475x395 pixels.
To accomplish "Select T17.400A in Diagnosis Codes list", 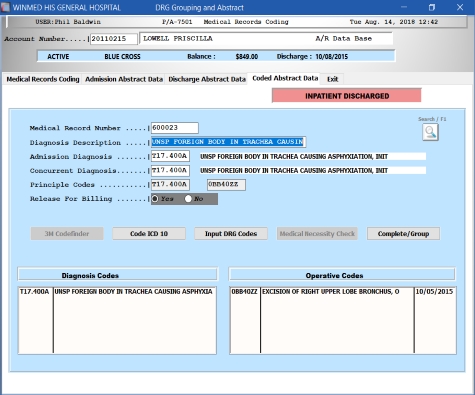I will (x=35, y=291).
